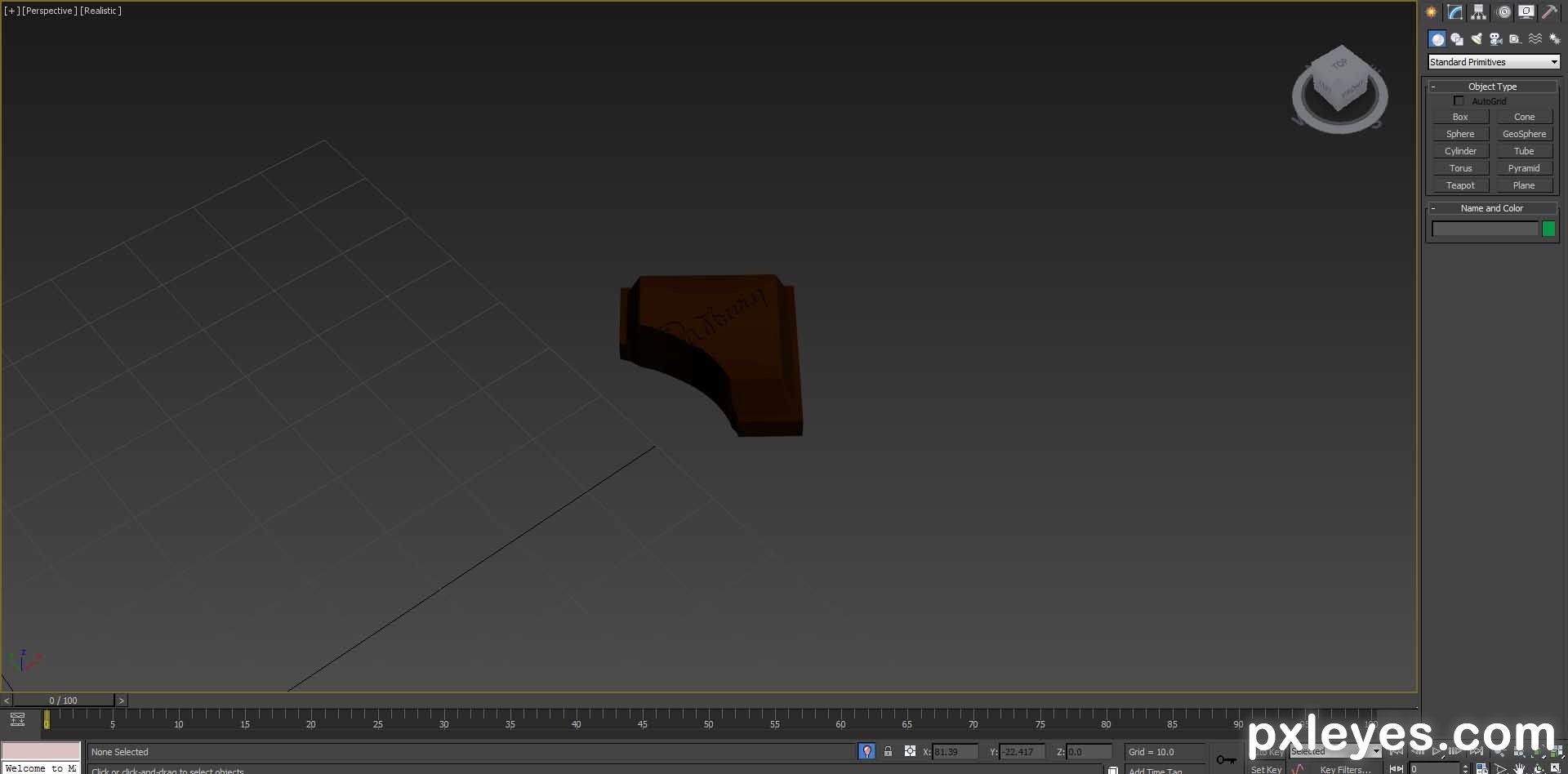Open the Perspective viewport label menu
This screenshot has height=774, width=1568.
point(50,11)
